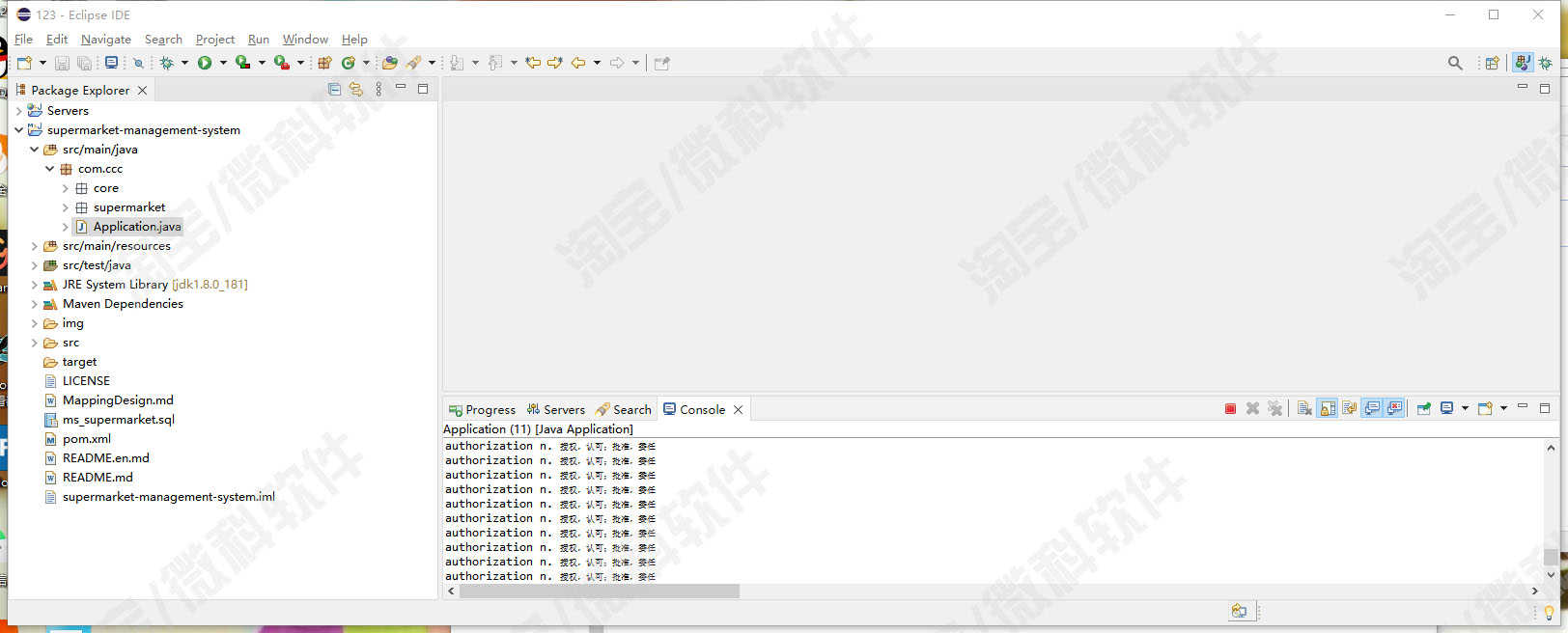Toggle Pin Console
Screen dimensions: 1568x633
coord(1423,409)
